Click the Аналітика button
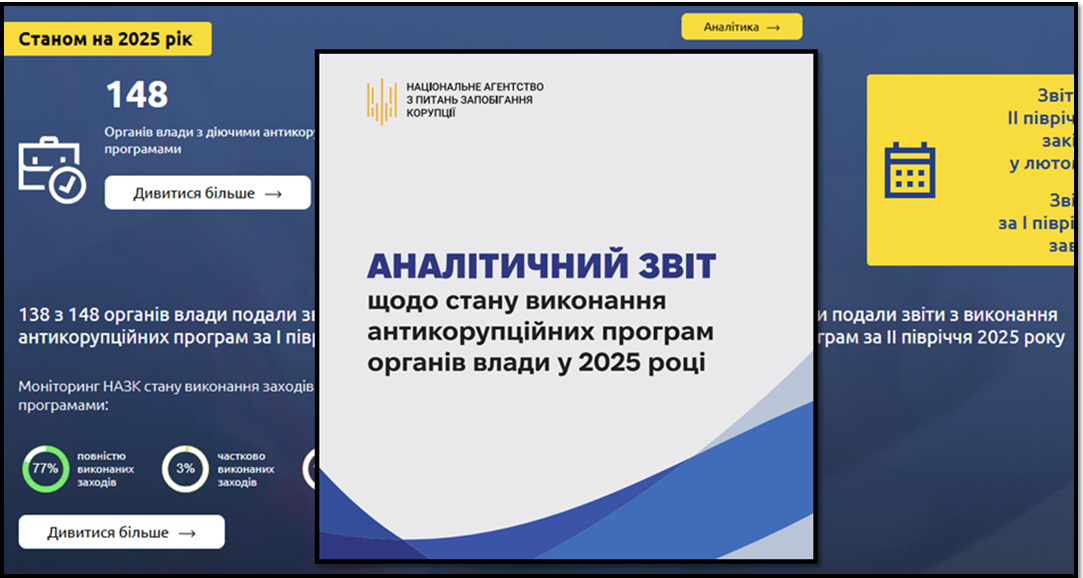The width and height of the screenshot is (1083, 578). point(741,27)
